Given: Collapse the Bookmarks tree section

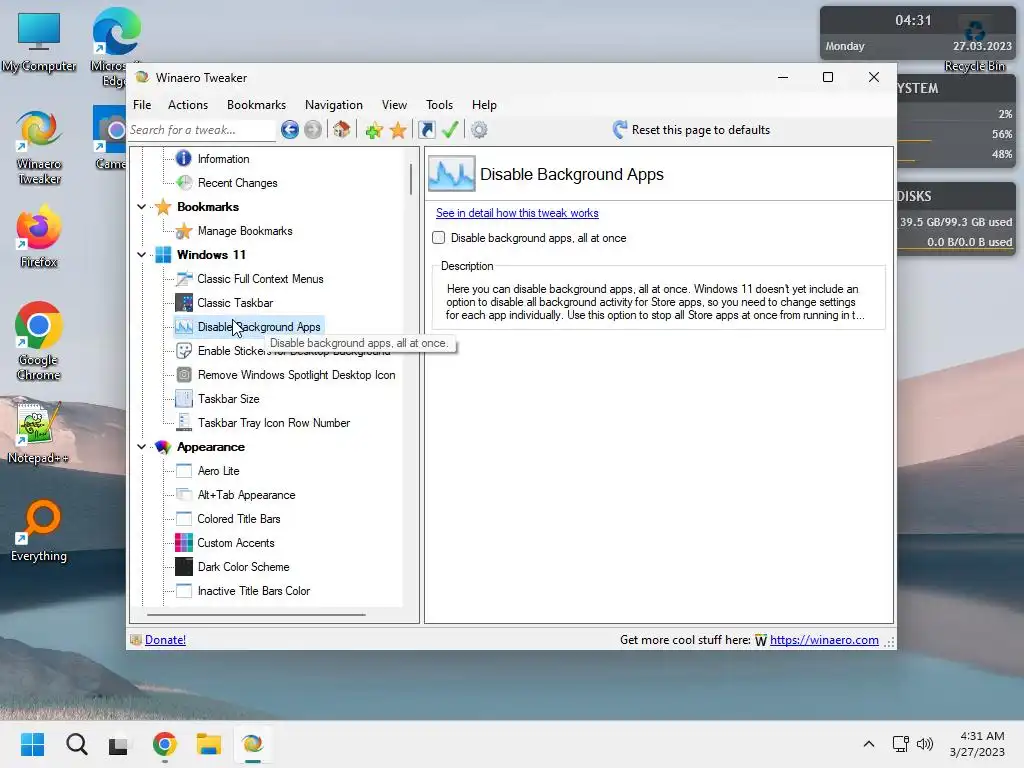Looking at the screenshot, I should click(141, 207).
